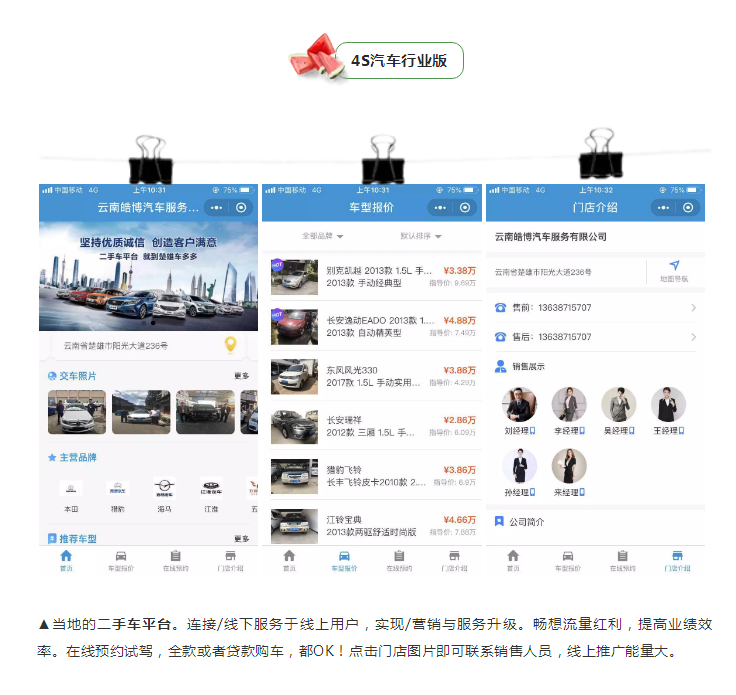Tap the red 长安逸动 car photo
Viewport: 736px width, 695px height.
click(294, 327)
